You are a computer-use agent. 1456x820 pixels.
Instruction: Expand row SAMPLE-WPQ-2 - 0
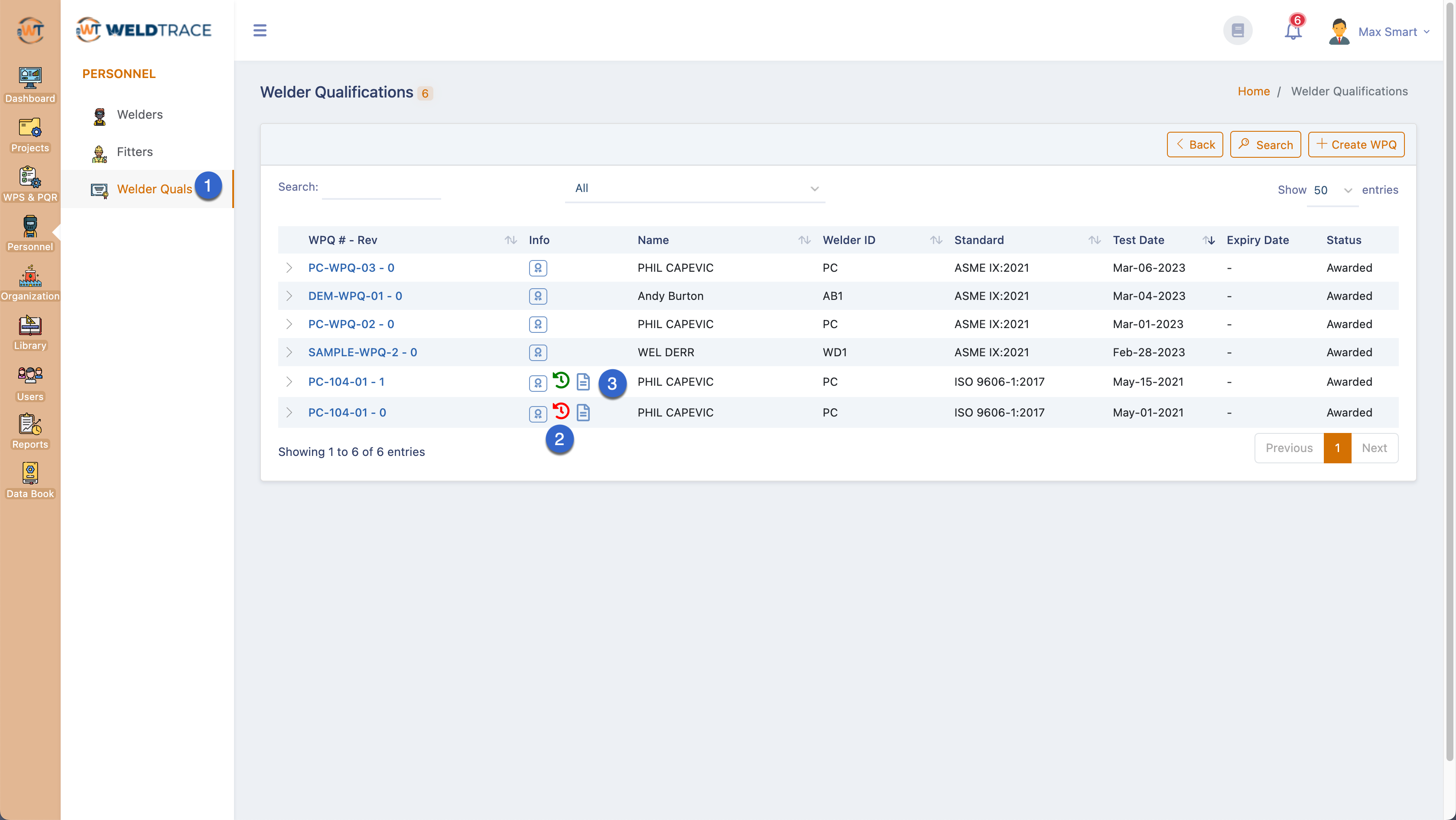[289, 353]
